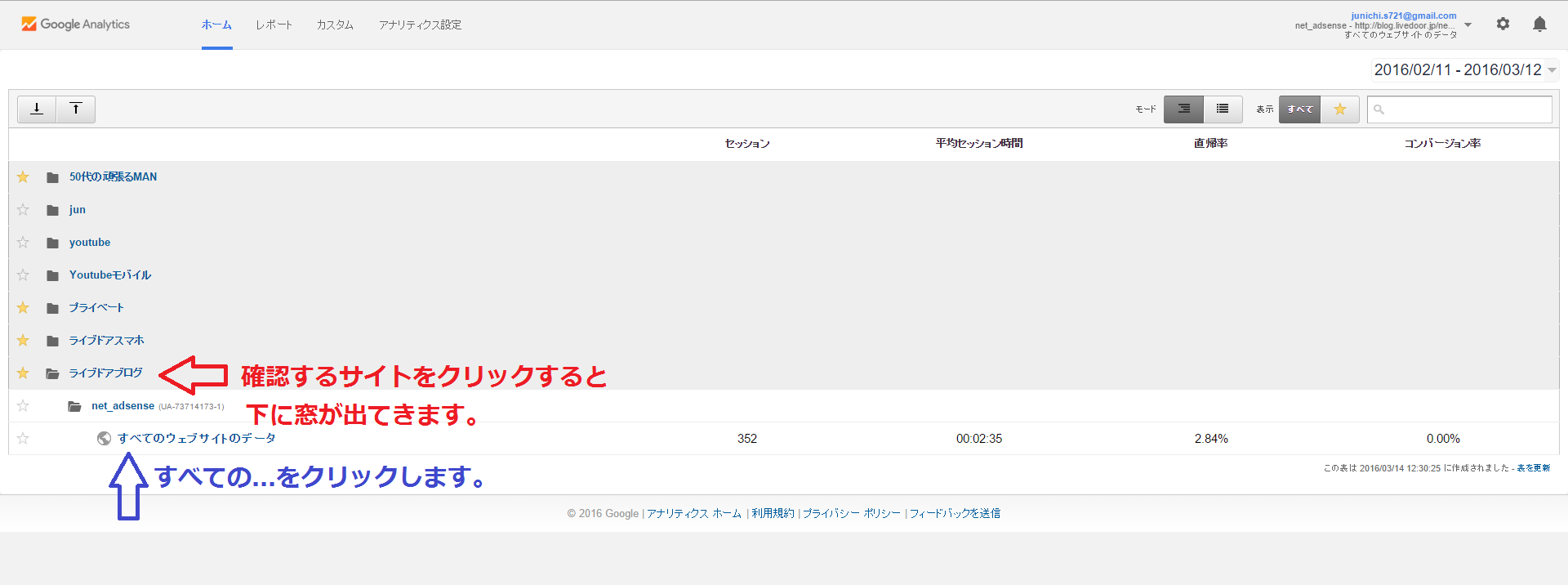Click the account search field
This screenshot has width=1568, height=585.
(x=1459, y=109)
